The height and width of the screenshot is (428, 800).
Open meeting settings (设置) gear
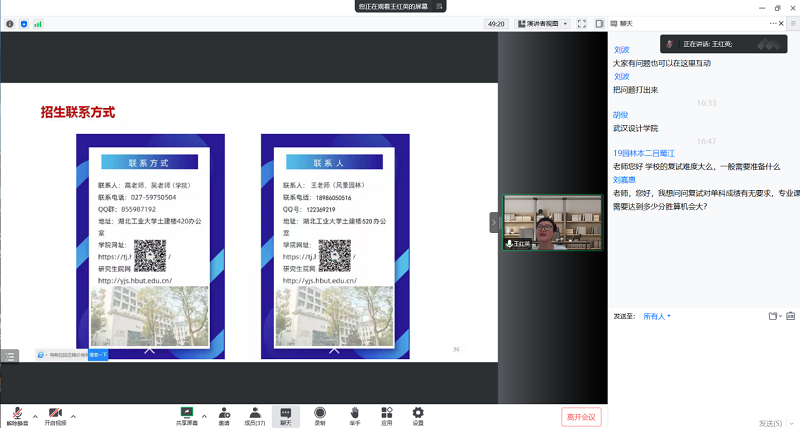click(418, 416)
